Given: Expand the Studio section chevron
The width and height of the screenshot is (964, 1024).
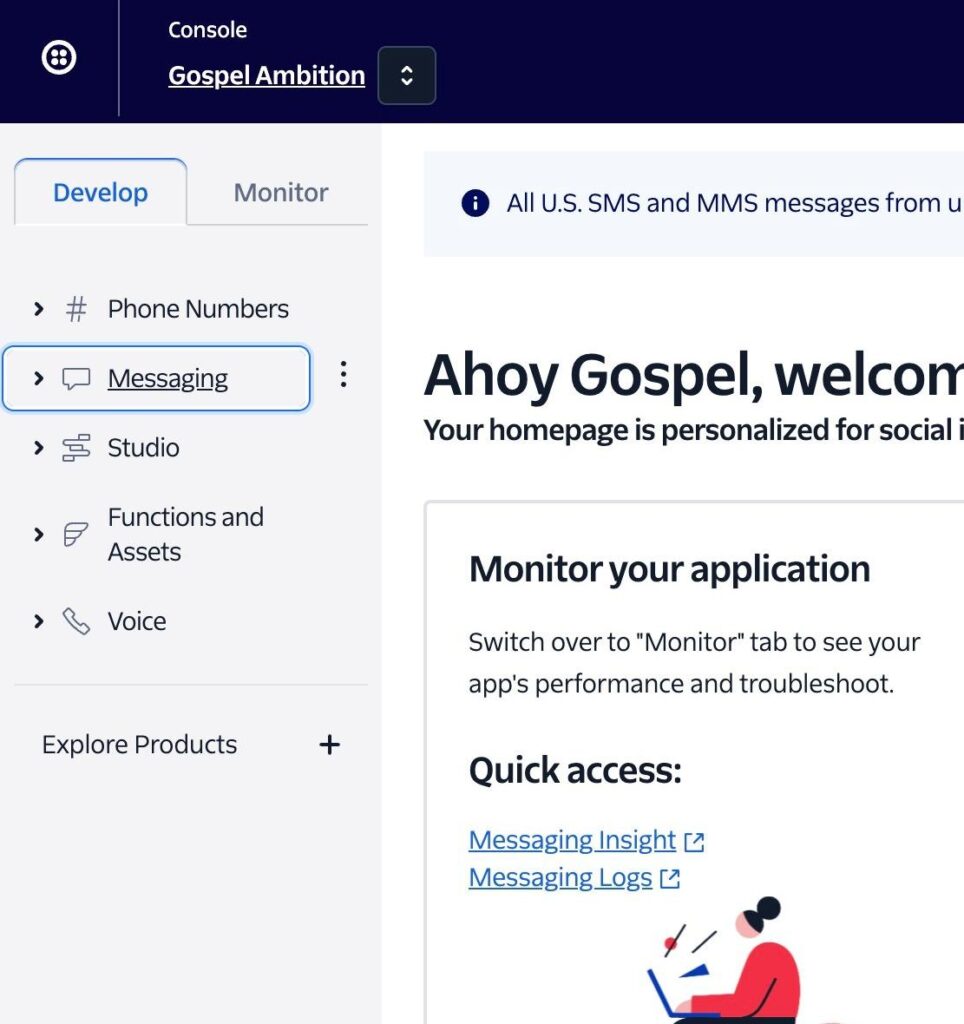Looking at the screenshot, I should click(x=39, y=448).
